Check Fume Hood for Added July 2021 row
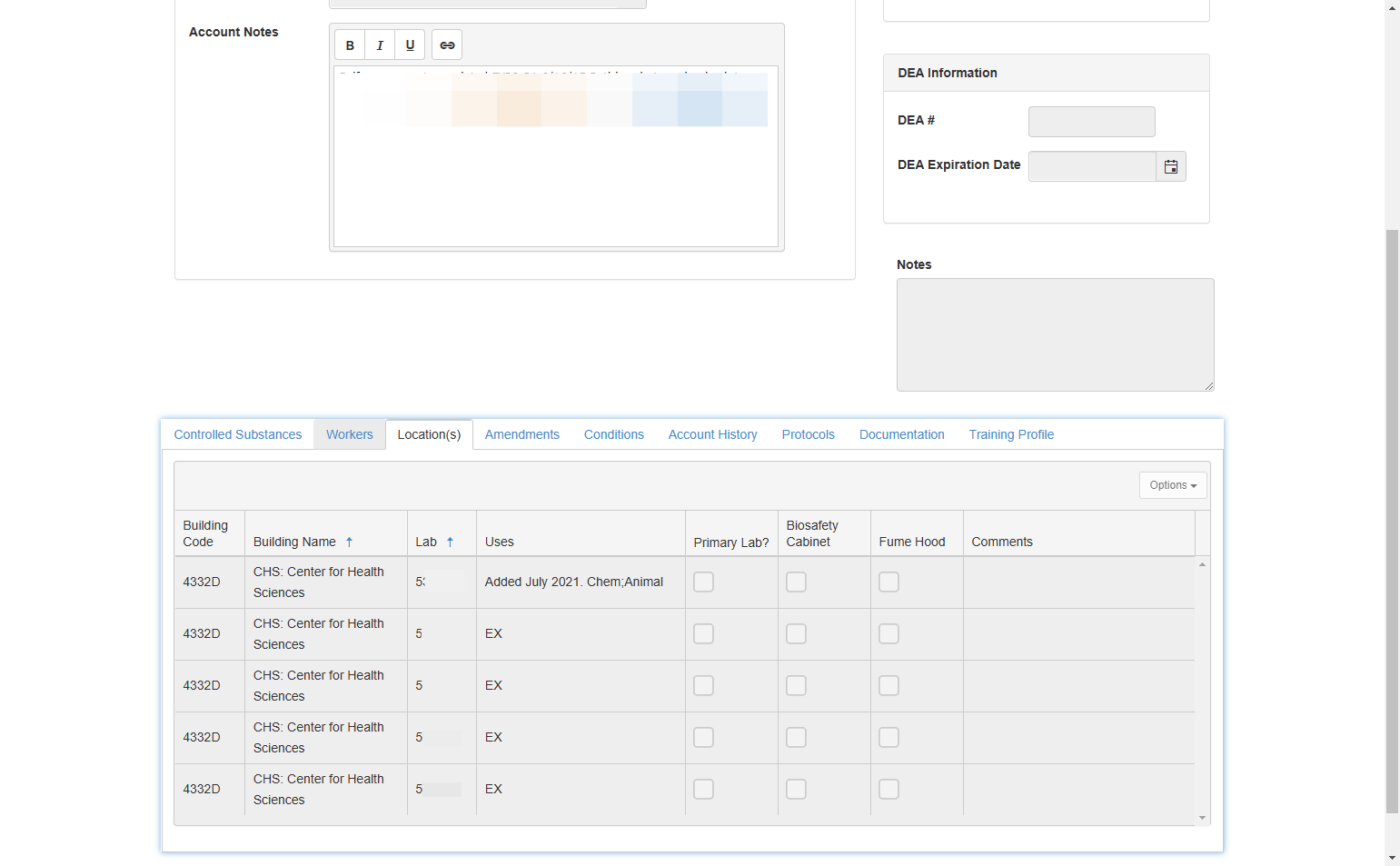 (x=889, y=582)
